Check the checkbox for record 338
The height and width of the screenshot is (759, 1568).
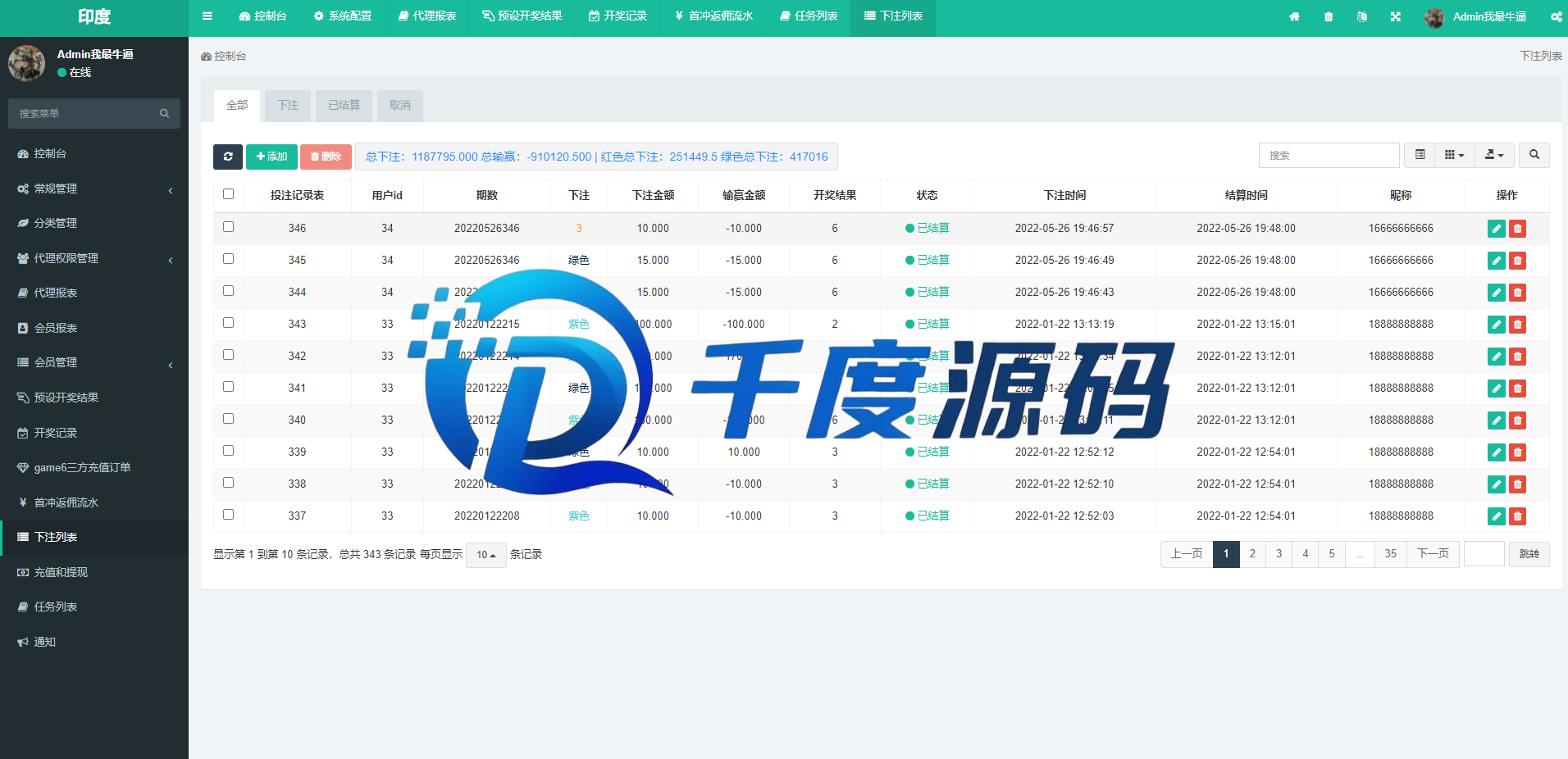pos(228,483)
